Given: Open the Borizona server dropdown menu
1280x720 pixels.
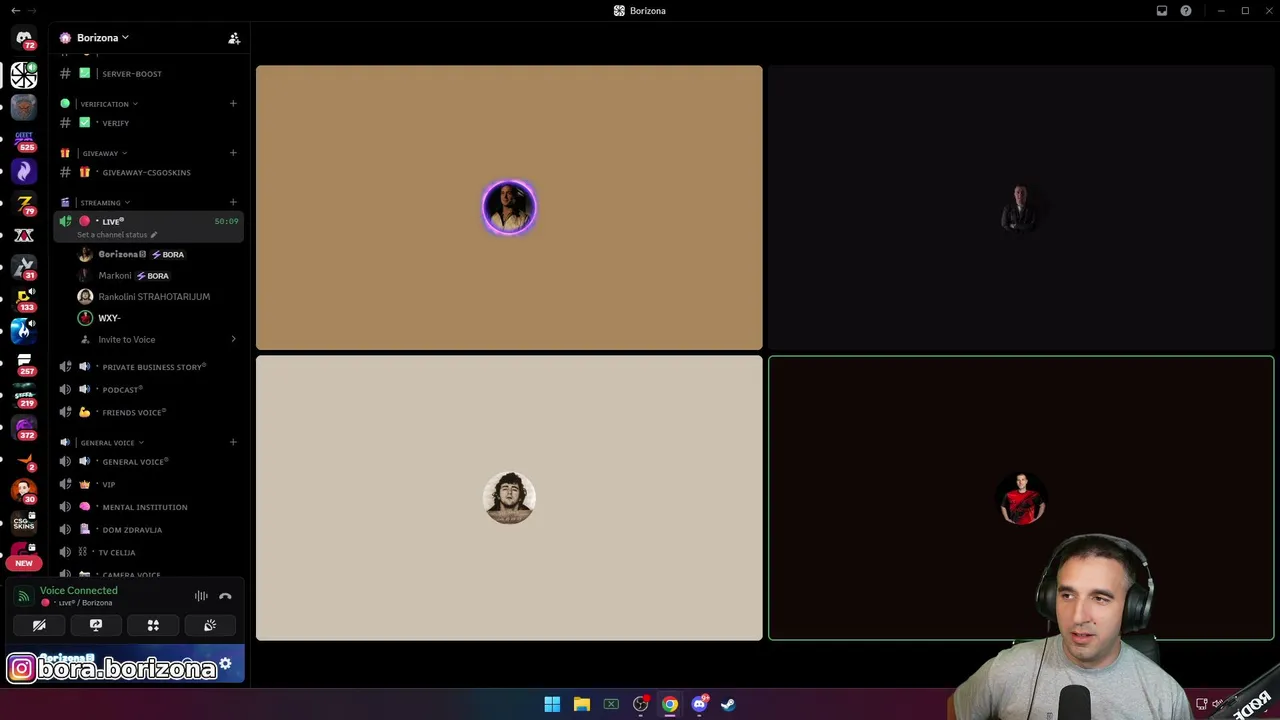Looking at the screenshot, I should [x=103, y=38].
